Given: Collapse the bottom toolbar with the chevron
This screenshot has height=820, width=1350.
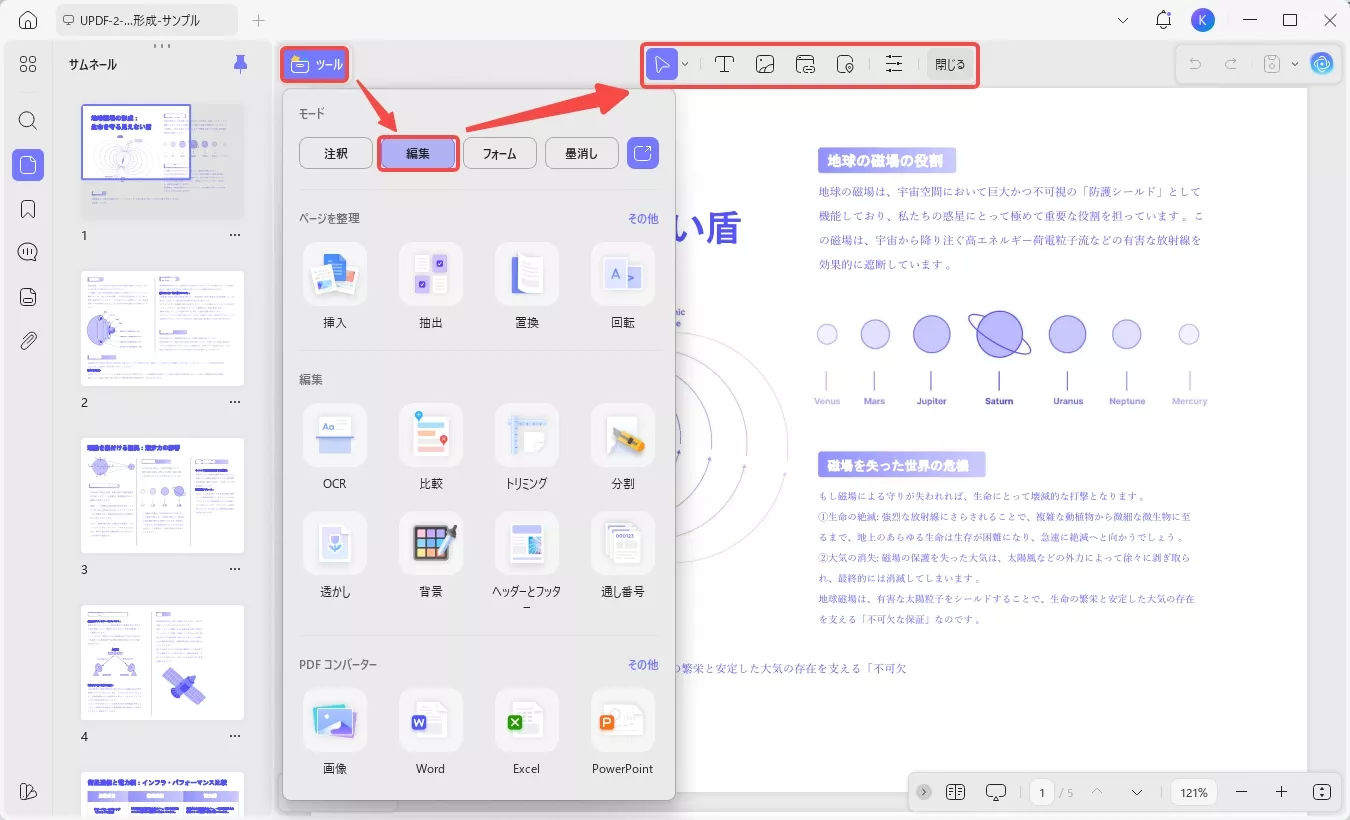Looking at the screenshot, I should (922, 792).
